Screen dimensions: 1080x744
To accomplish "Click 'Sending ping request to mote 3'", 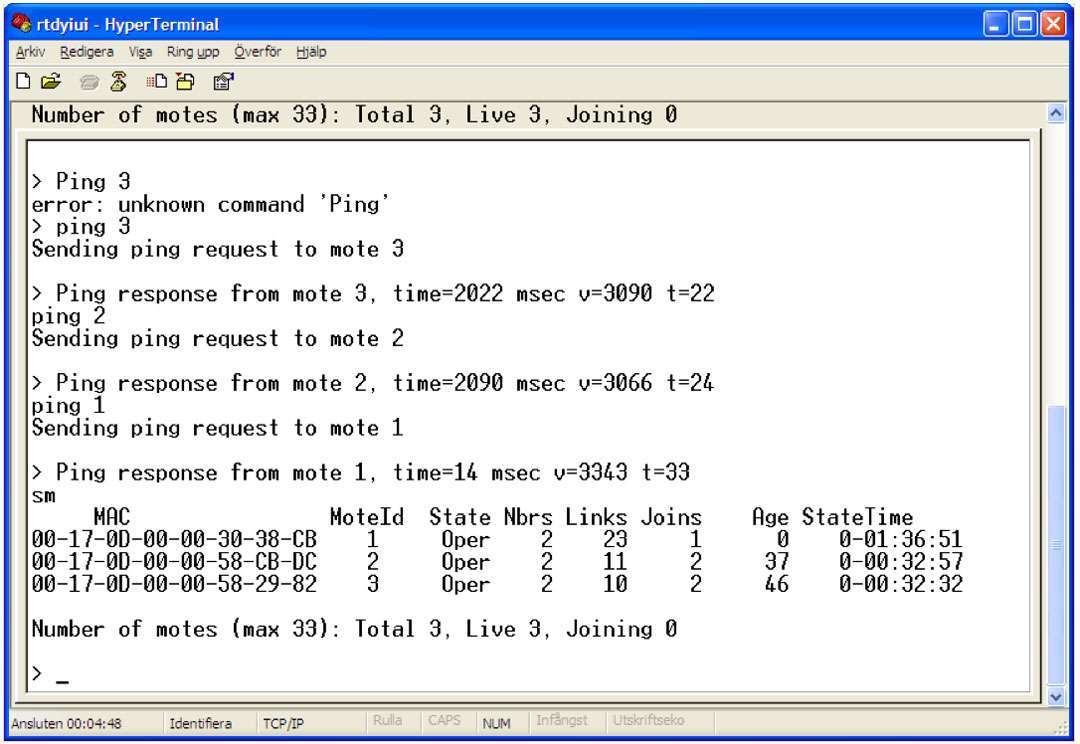I will (218, 249).
